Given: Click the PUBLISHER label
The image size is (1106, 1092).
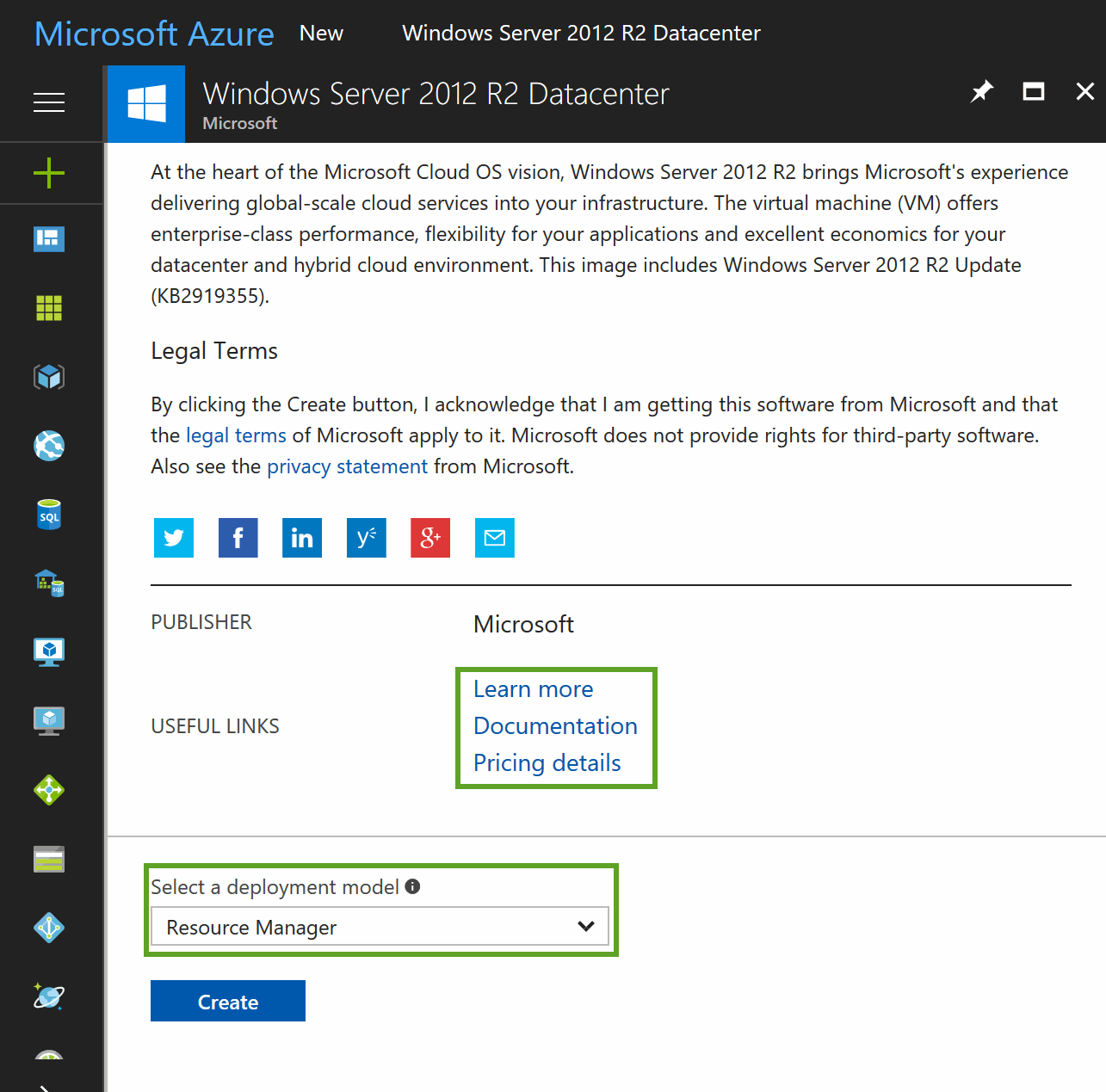Looking at the screenshot, I should [201, 622].
